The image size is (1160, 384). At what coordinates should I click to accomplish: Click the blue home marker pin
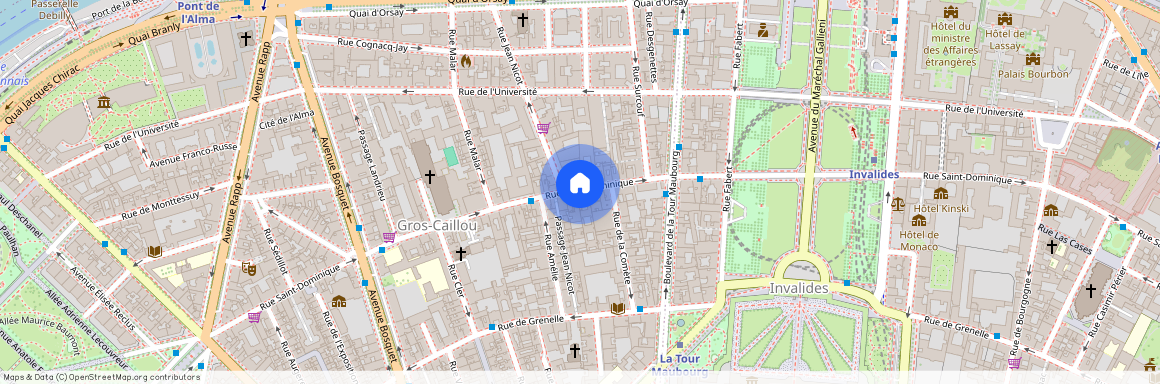(579, 184)
